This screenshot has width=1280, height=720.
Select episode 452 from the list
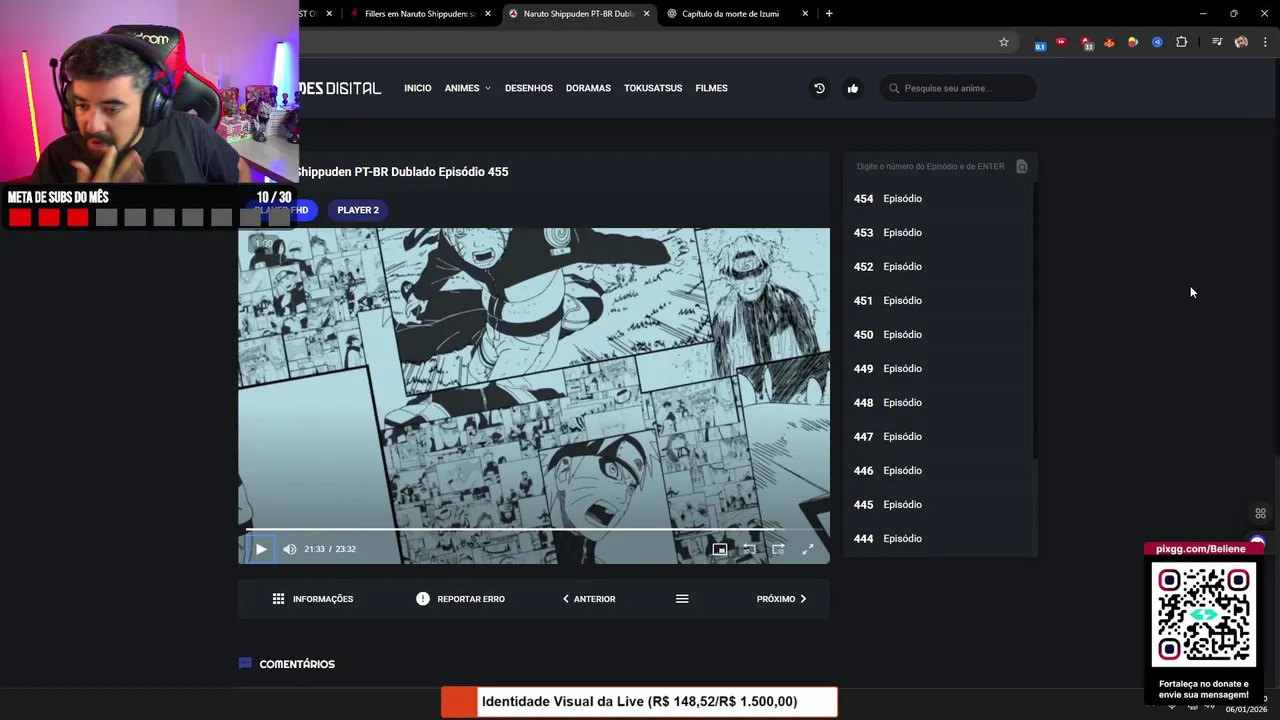pos(938,267)
